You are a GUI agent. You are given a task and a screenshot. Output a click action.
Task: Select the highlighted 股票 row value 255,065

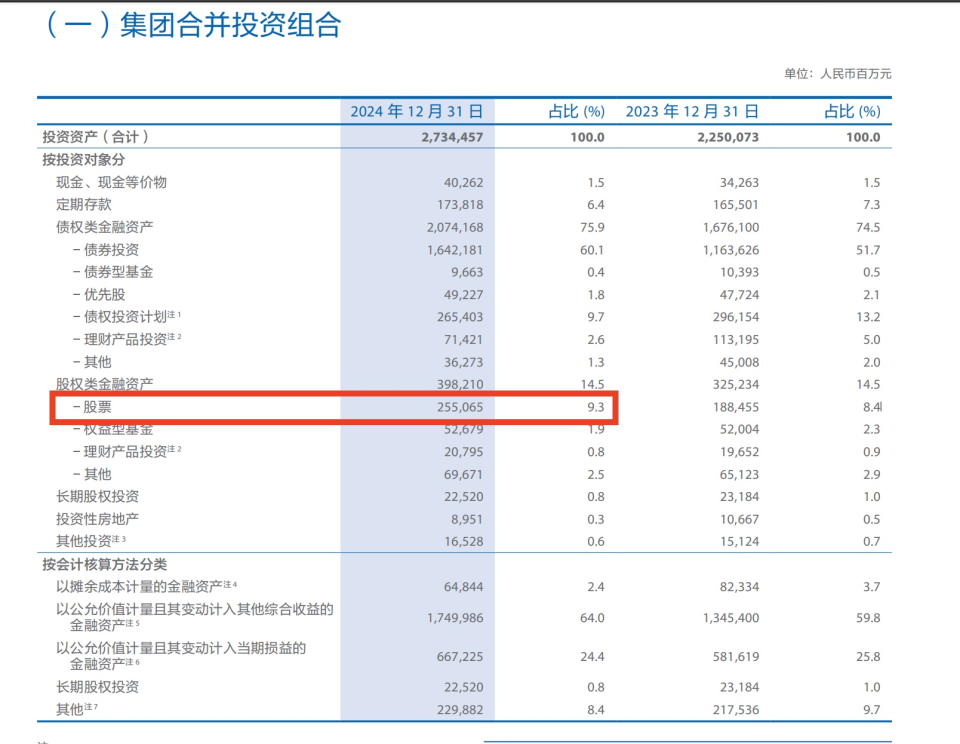465,406
